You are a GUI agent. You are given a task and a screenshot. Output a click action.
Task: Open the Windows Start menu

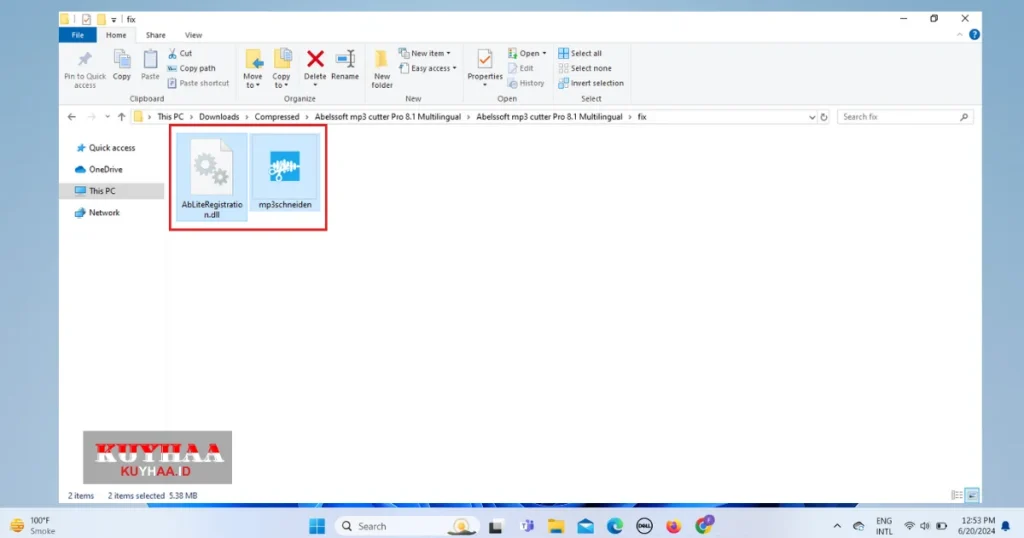point(317,526)
